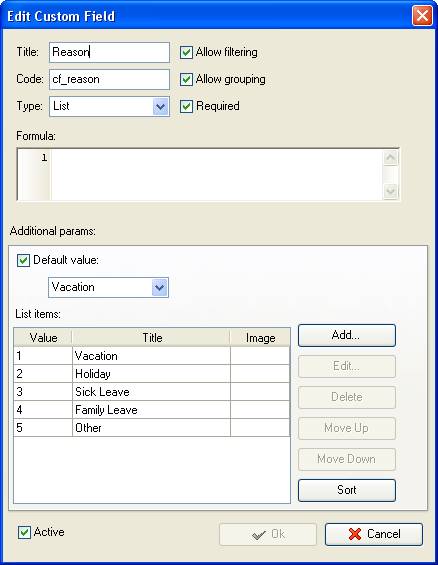Toggle the Allow grouping checkbox

pyautogui.click(x=186, y=79)
